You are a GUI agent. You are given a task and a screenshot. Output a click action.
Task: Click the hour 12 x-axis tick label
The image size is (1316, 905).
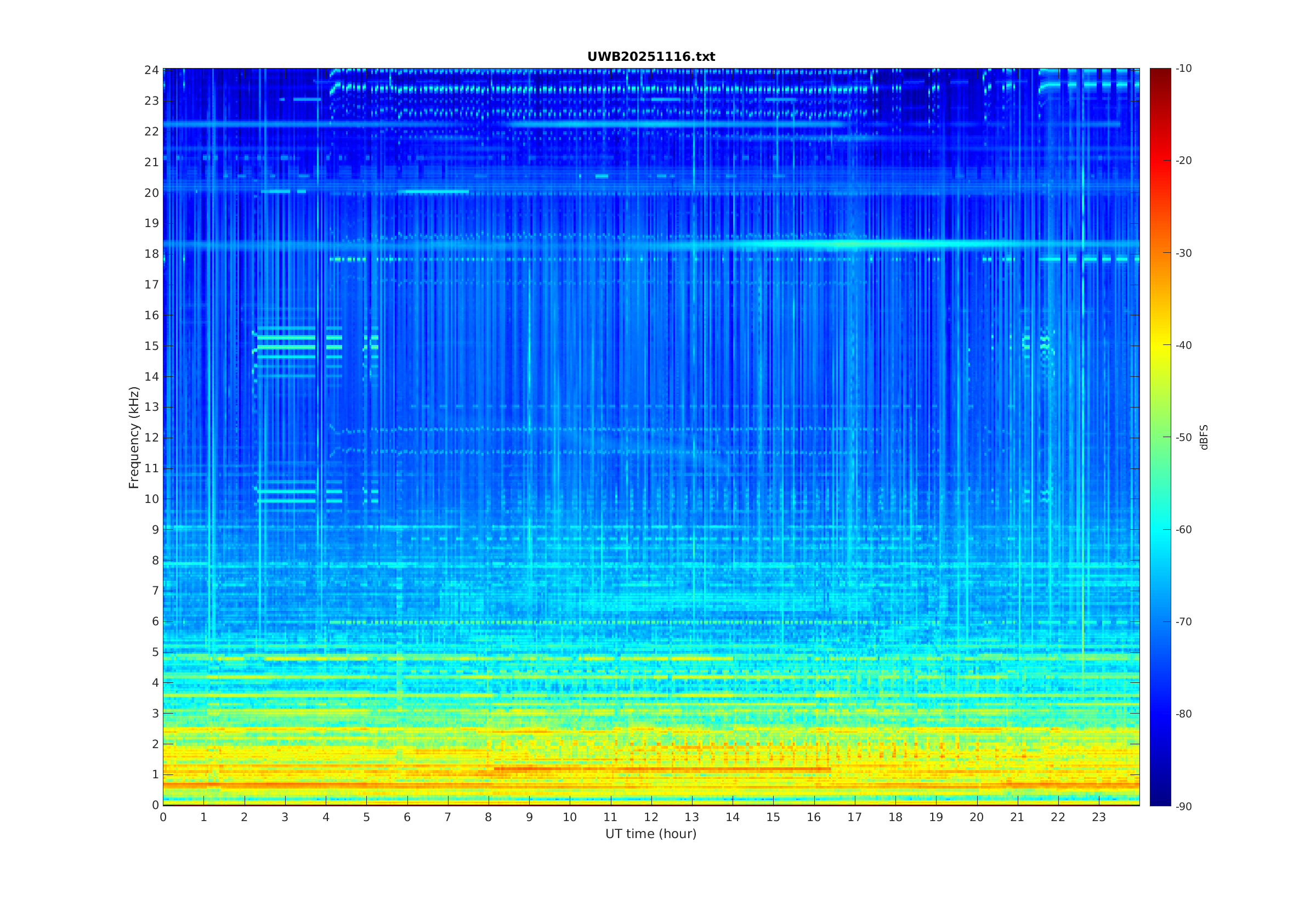(651, 817)
